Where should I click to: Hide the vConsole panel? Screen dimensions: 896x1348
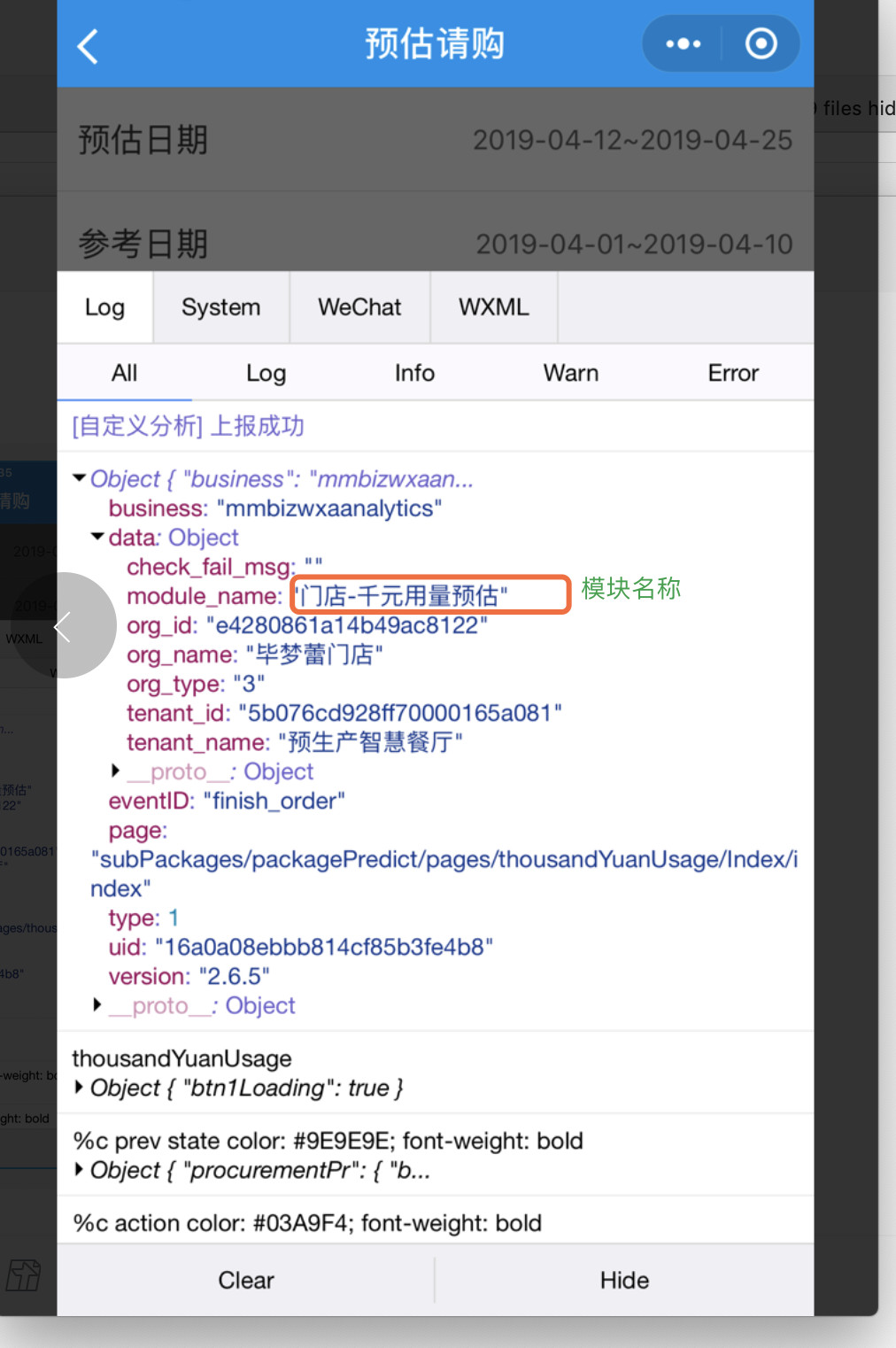624,1280
